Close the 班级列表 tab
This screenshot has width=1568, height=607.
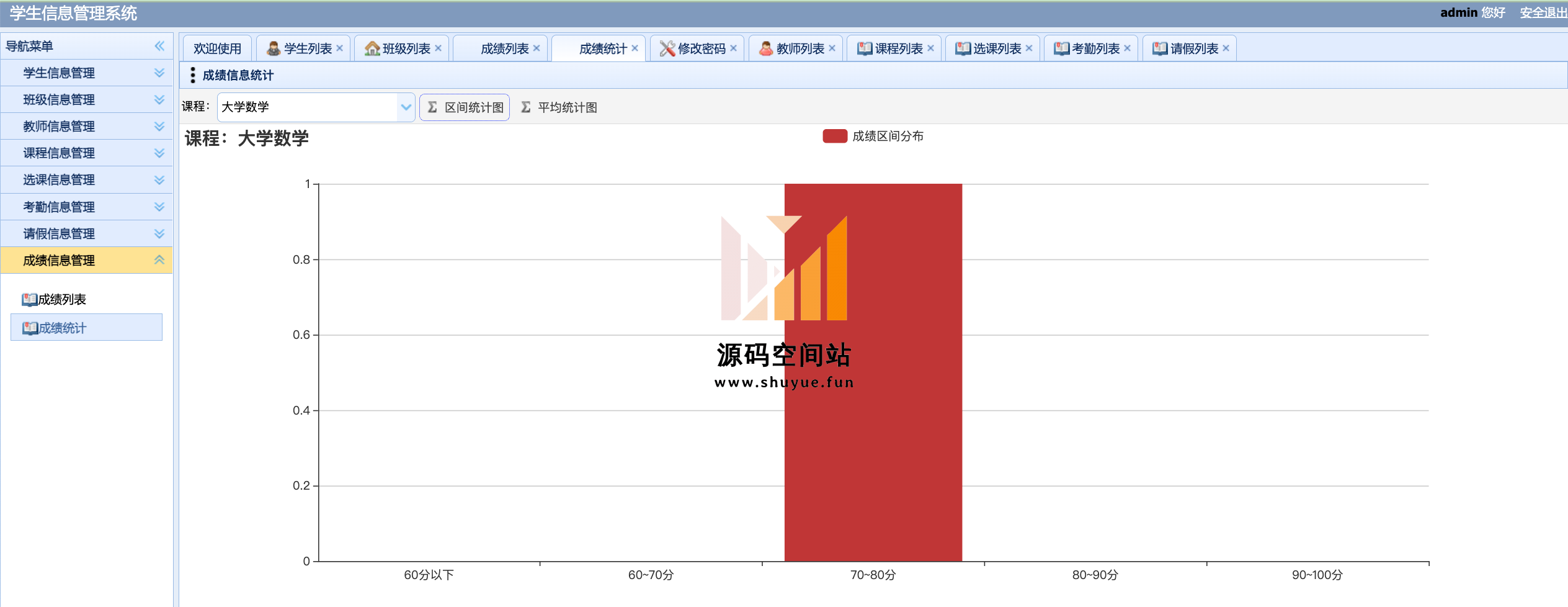coord(438,48)
